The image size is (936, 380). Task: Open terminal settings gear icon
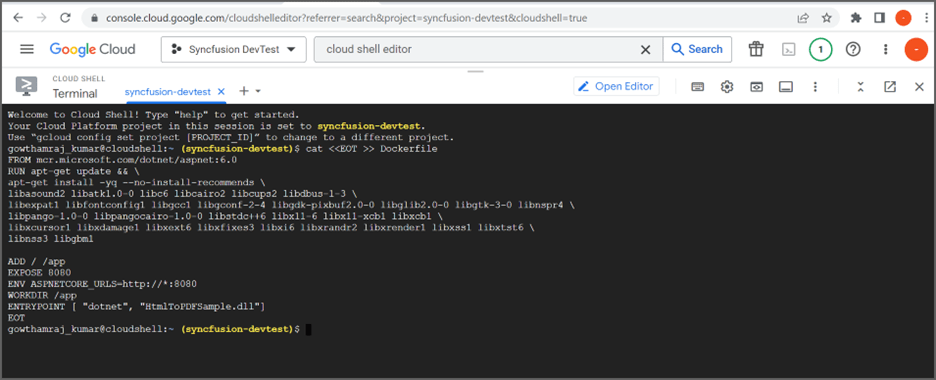pyautogui.click(x=726, y=87)
